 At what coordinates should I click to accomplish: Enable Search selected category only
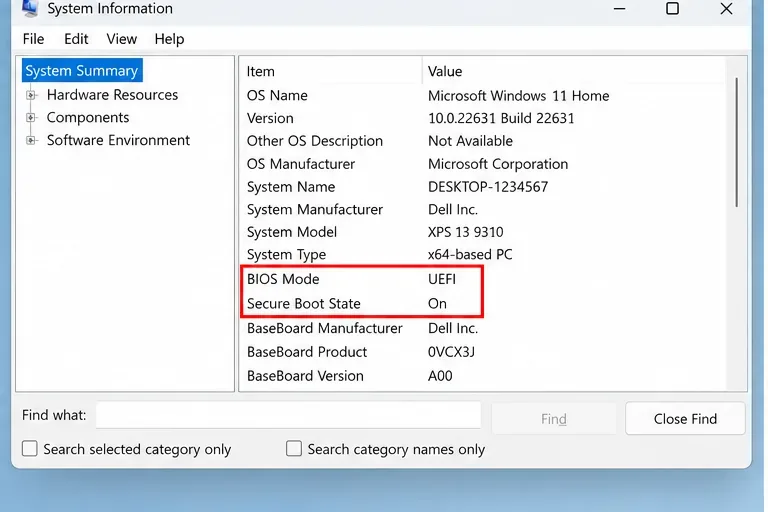point(29,448)
